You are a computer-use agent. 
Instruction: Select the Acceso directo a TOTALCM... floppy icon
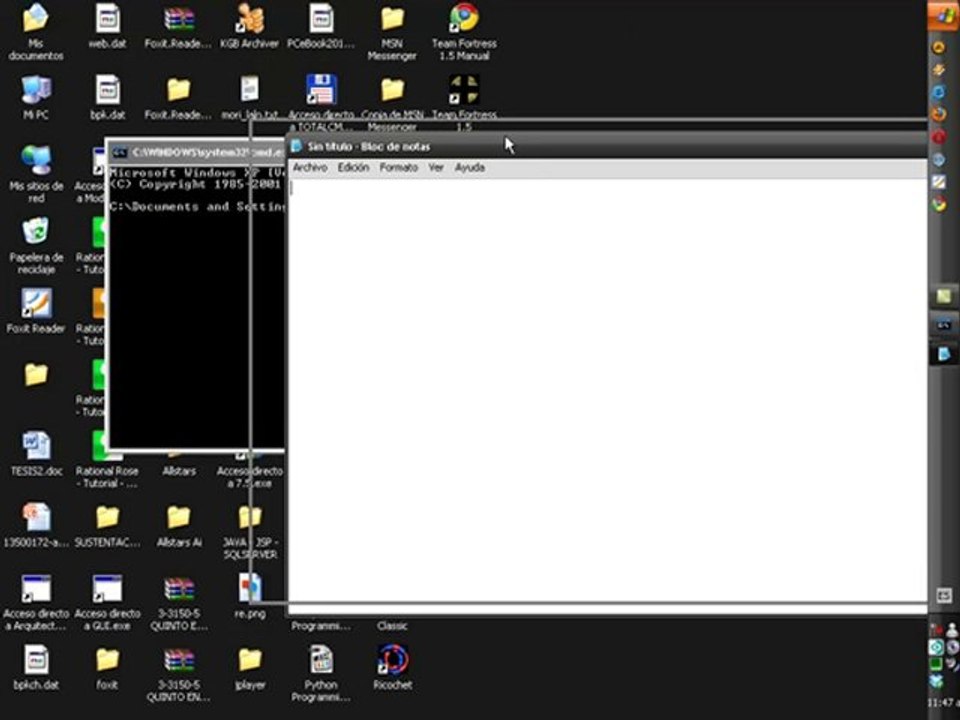pos(321,102)
